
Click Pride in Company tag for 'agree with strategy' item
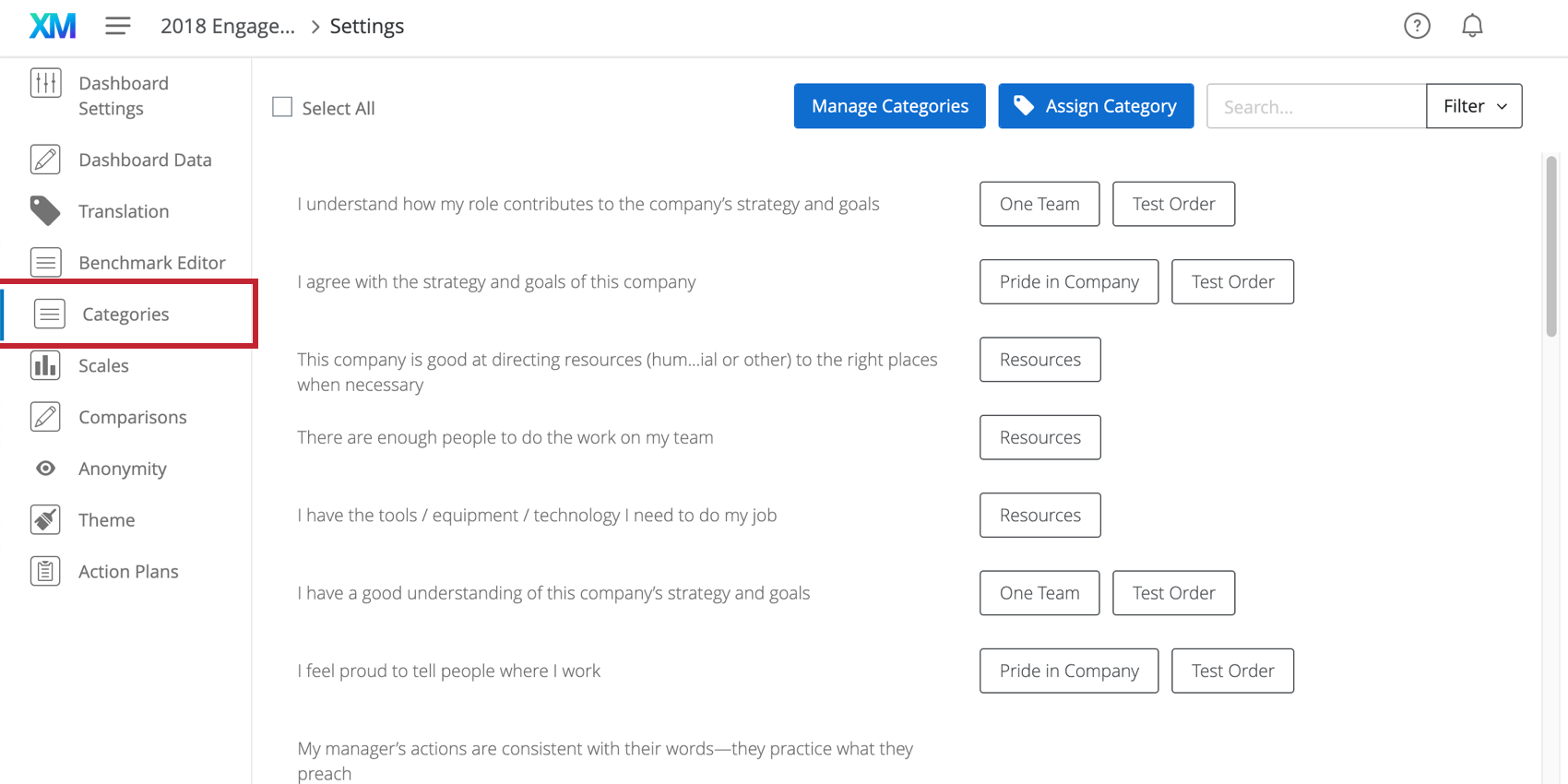1069,281
